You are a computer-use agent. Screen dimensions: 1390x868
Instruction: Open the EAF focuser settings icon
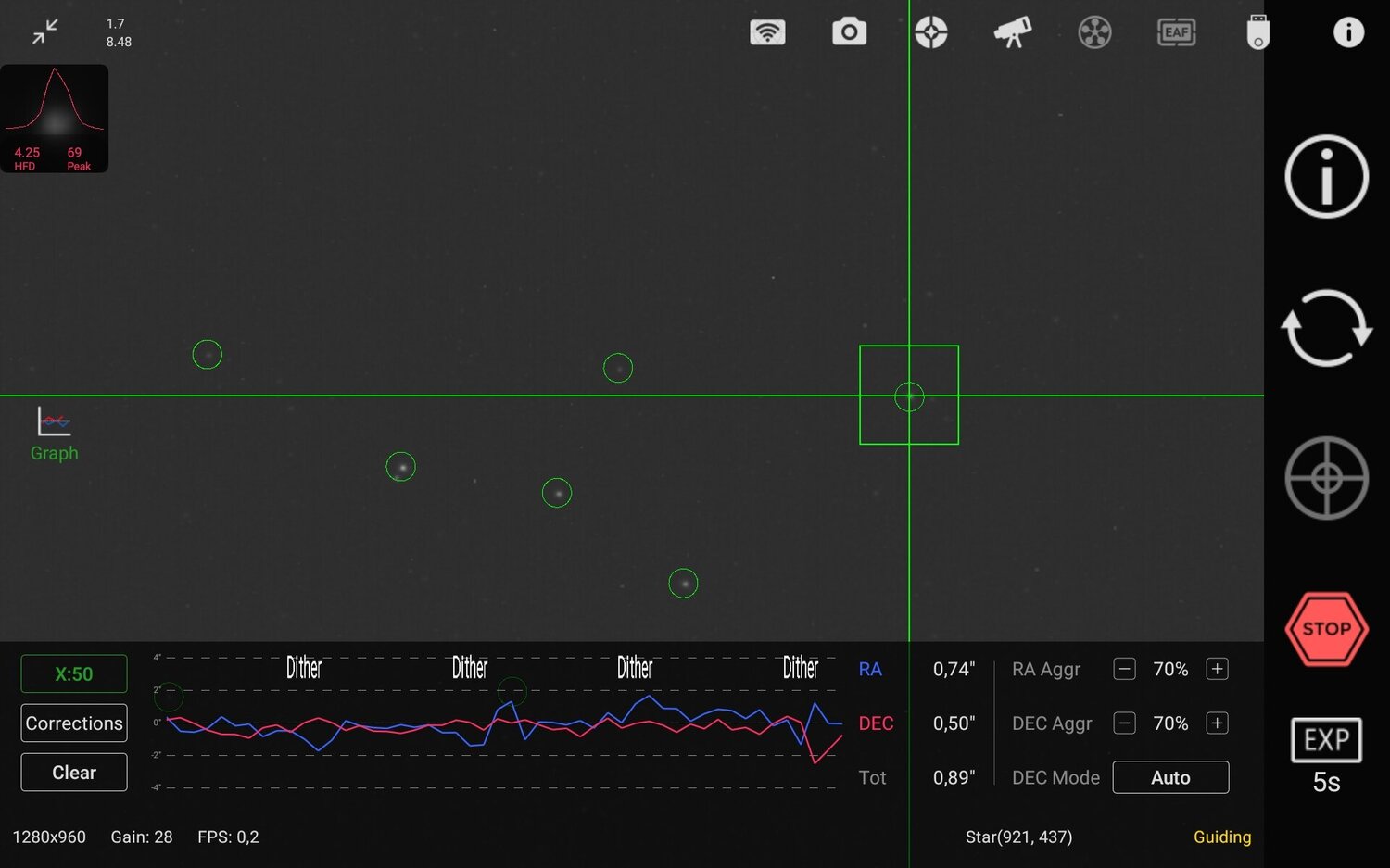pos(1175,31)
